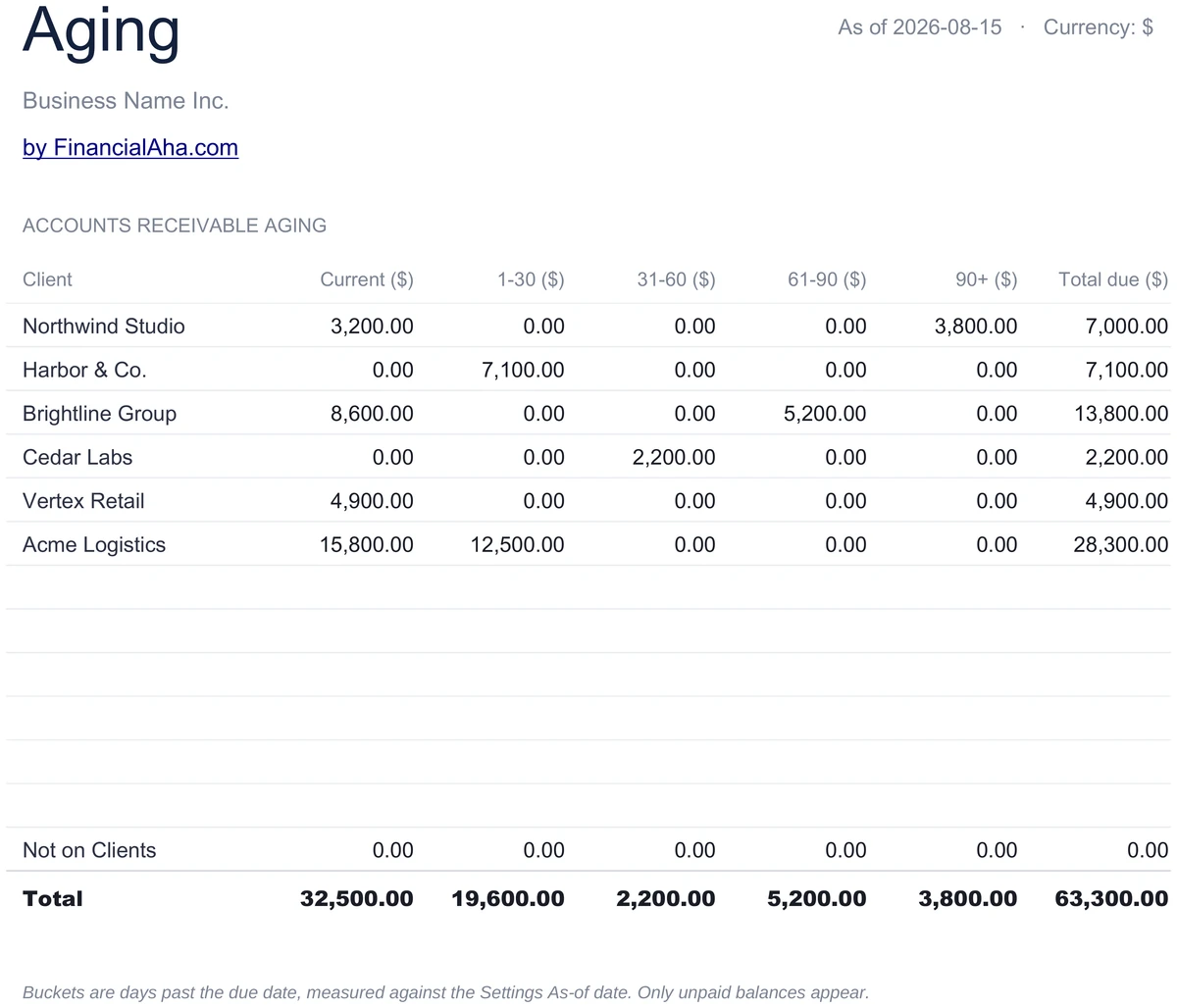Viewport: 1177px width, 1008px height.
Task: Click Total 31-60 amount 2,200.00
Action: [x=666, y=899]
